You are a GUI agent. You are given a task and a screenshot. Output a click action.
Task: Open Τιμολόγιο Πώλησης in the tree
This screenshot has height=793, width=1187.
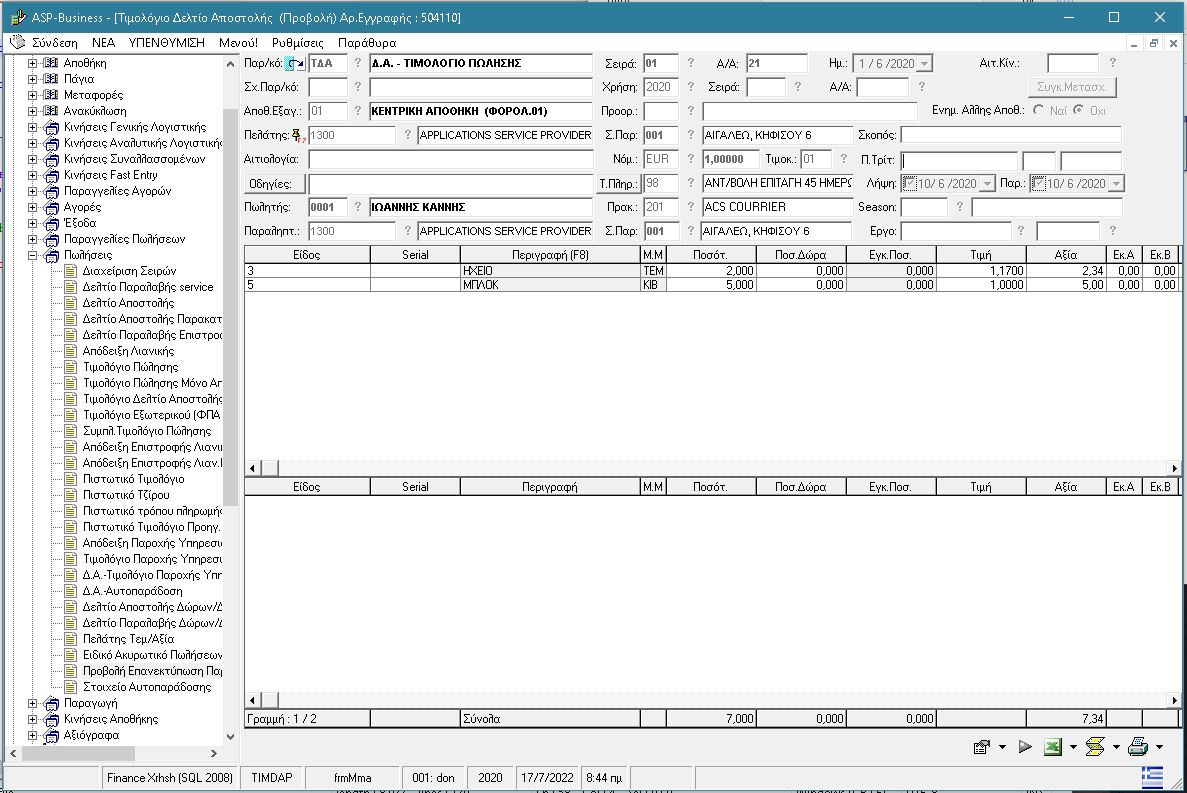(130, 367)
